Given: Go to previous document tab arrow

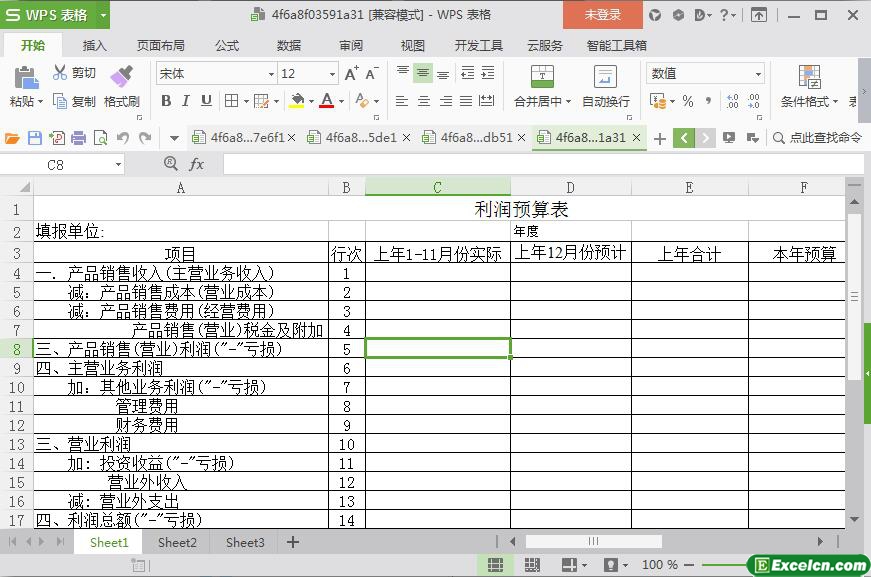Looking at the screenshot, I should point(684,138).
